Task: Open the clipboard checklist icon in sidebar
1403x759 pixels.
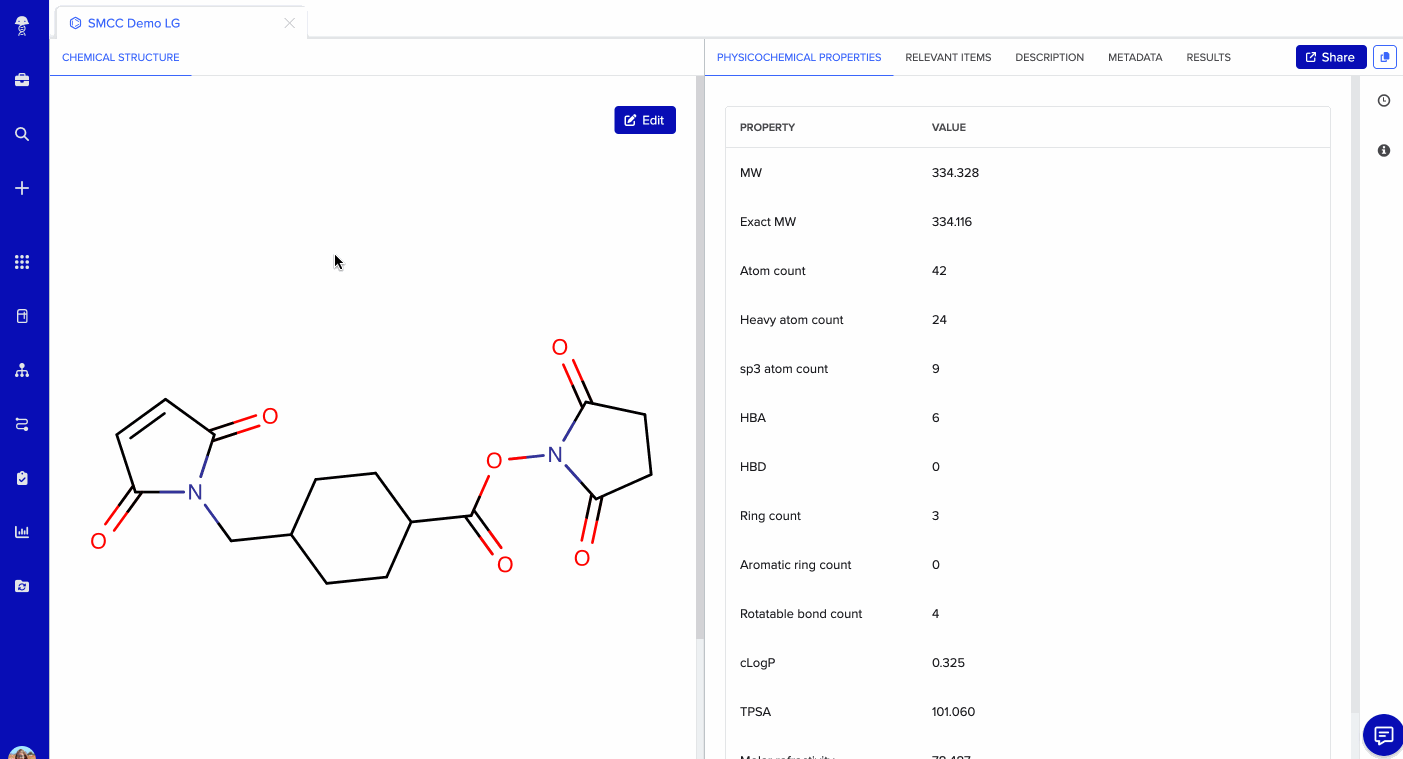Action: point(22,478)
